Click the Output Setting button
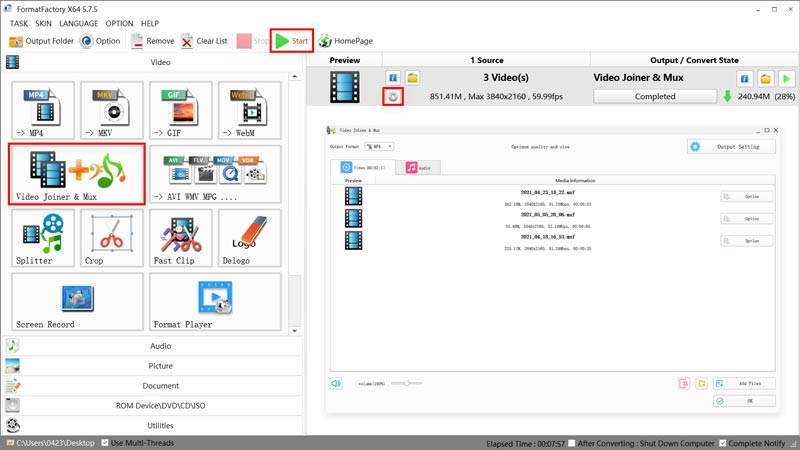 pyautogui.click(x=730, y=146)
